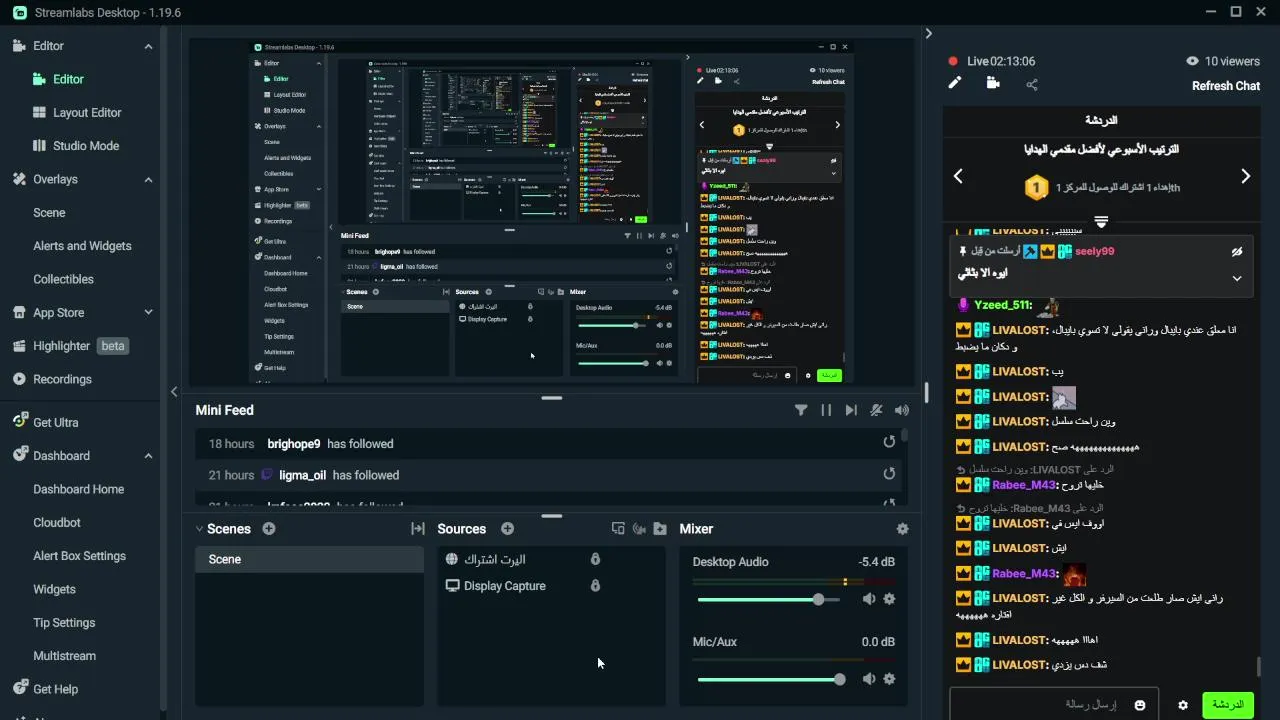Screen dimensions: 1280x720
Task: Go to next leaderboard slide in chat
Action: (1245, 176)
